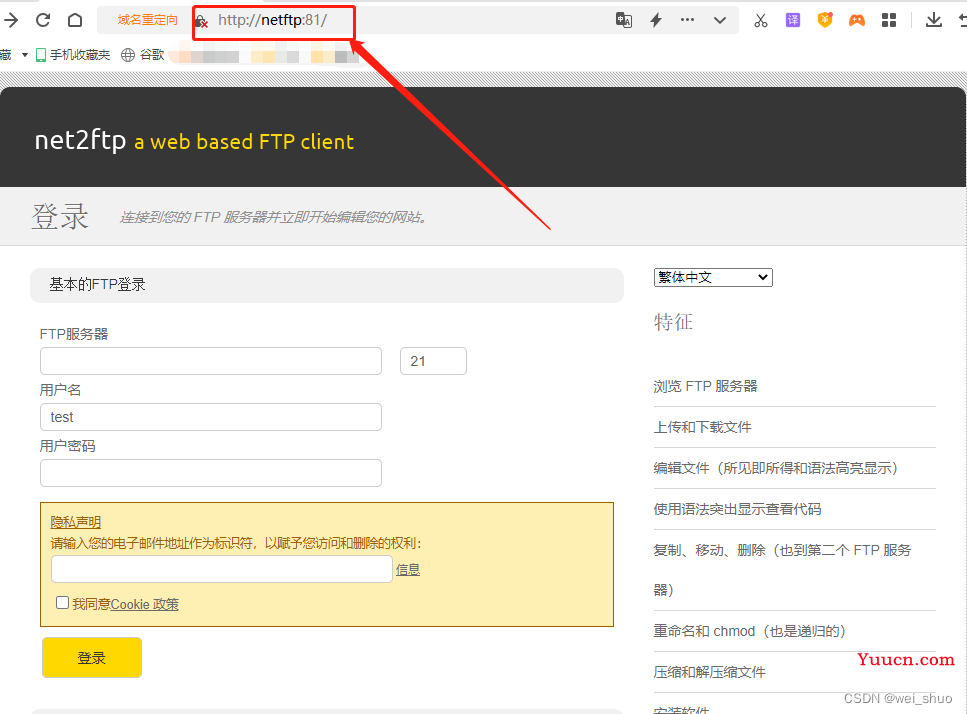Open the page translate icon in address bar

(623, 20)
